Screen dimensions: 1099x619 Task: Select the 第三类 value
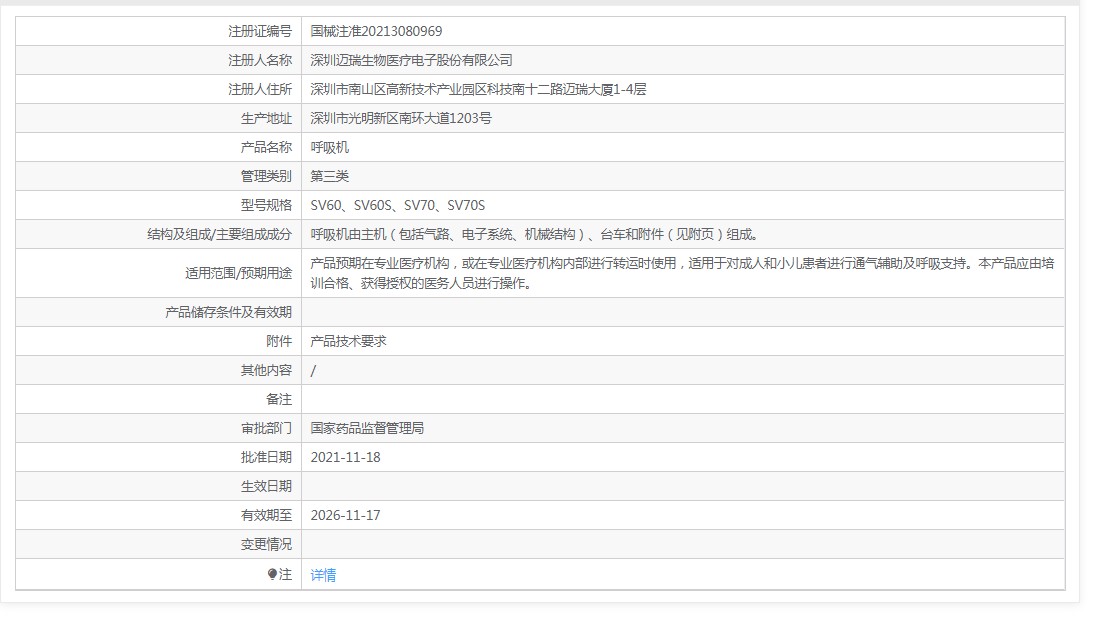pos(329,176)
